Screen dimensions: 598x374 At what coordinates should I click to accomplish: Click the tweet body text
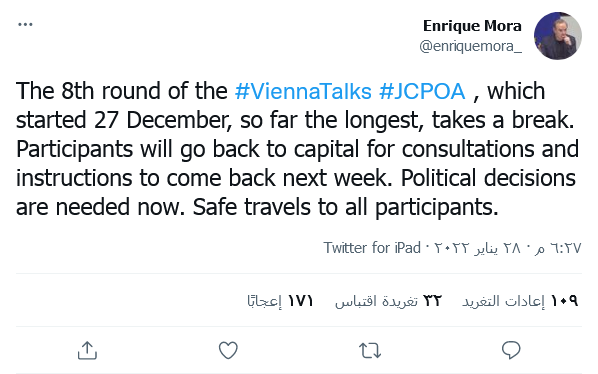tap(297, 149)
